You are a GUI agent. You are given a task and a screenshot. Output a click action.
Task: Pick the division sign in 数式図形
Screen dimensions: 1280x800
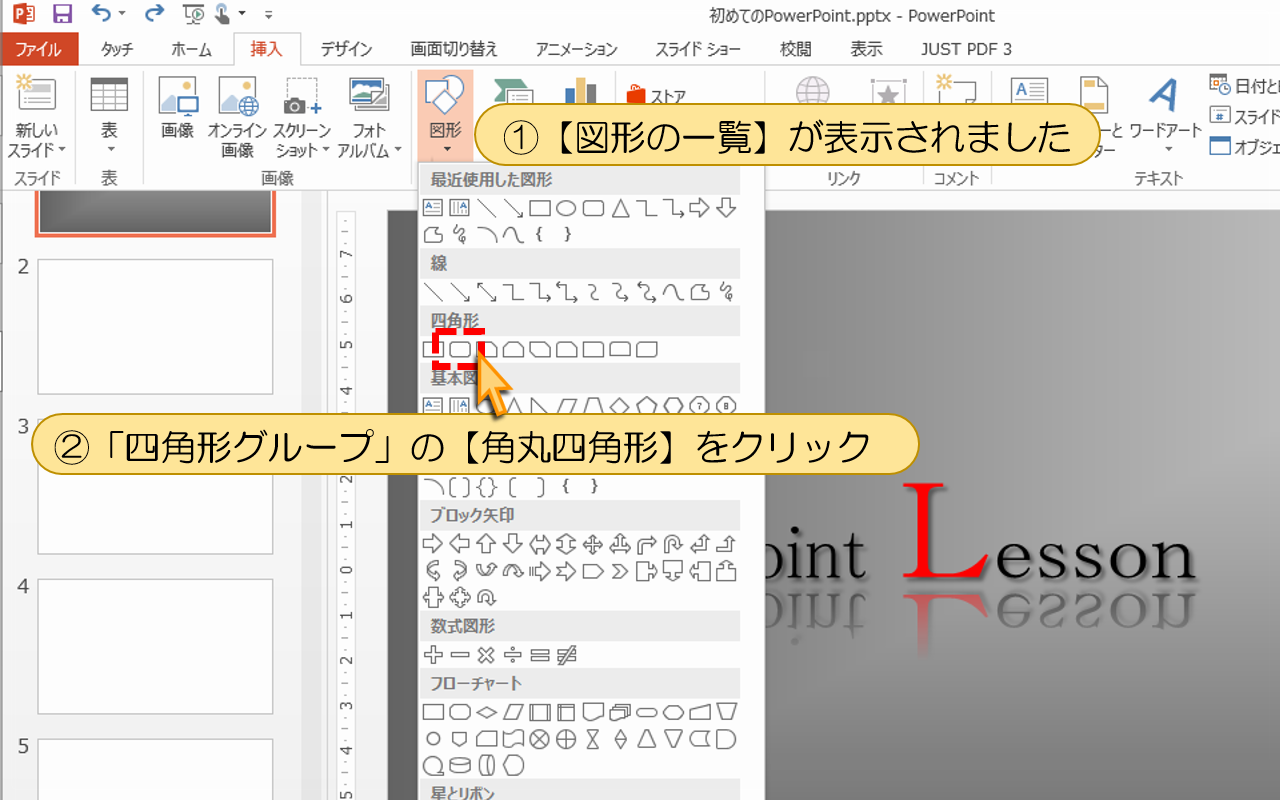tap(513, 655)
